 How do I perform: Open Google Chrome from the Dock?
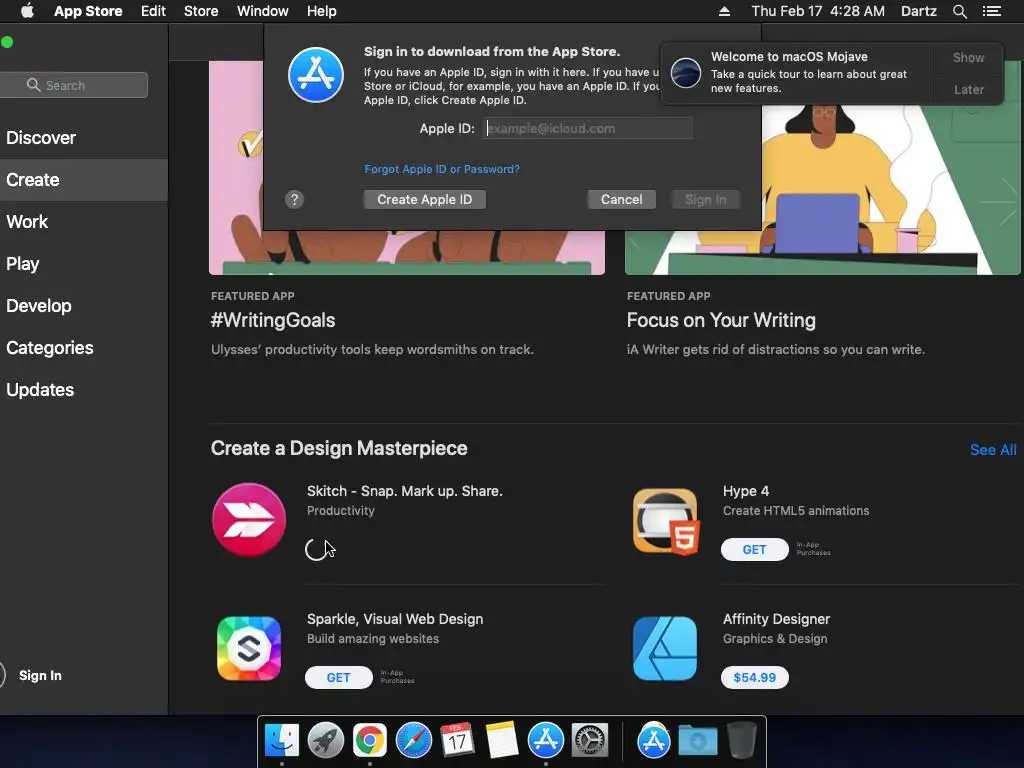(x=370, y=741)
